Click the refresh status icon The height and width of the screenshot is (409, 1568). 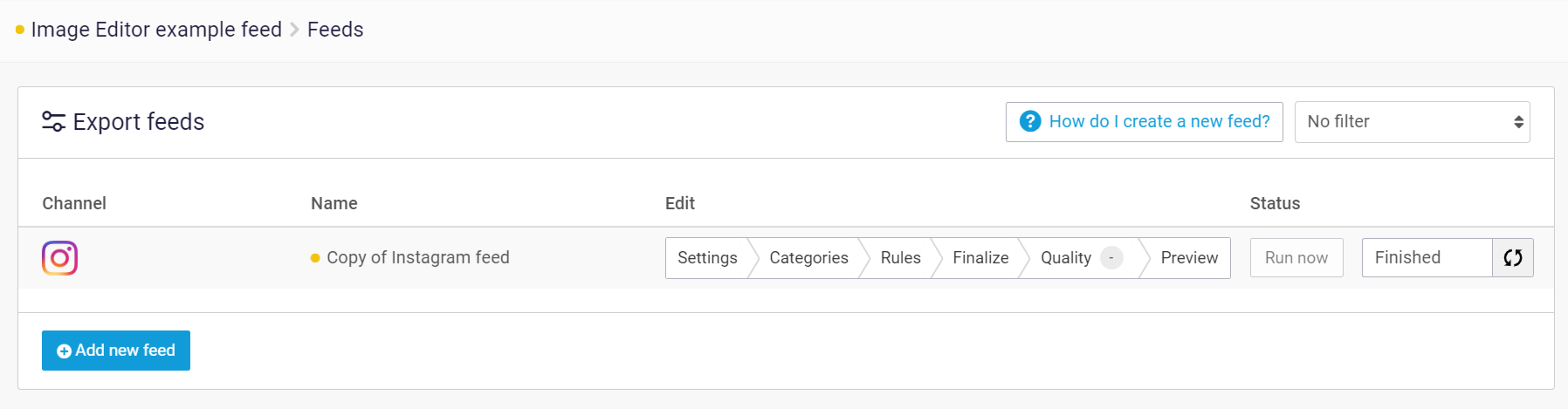point(1513,257)
